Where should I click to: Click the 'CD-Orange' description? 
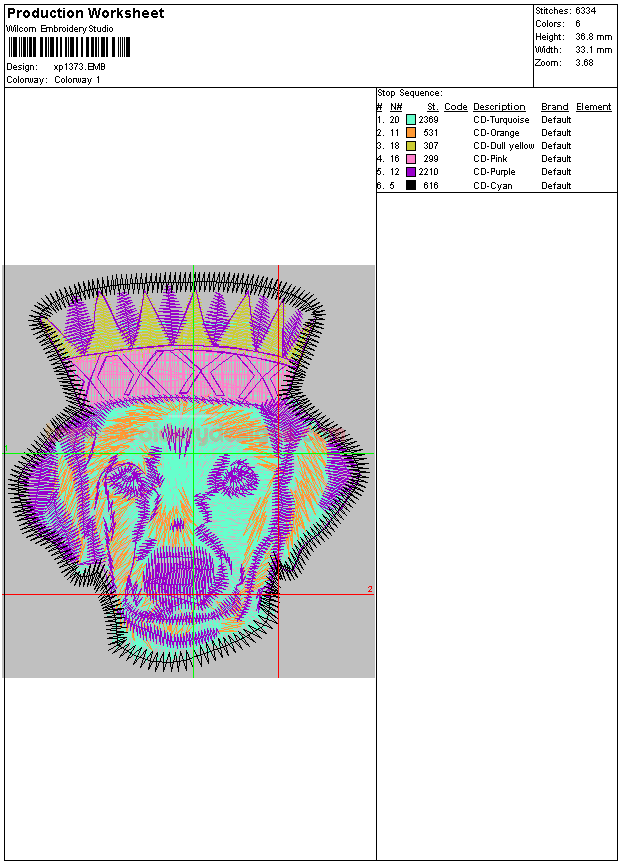[496, 133]
